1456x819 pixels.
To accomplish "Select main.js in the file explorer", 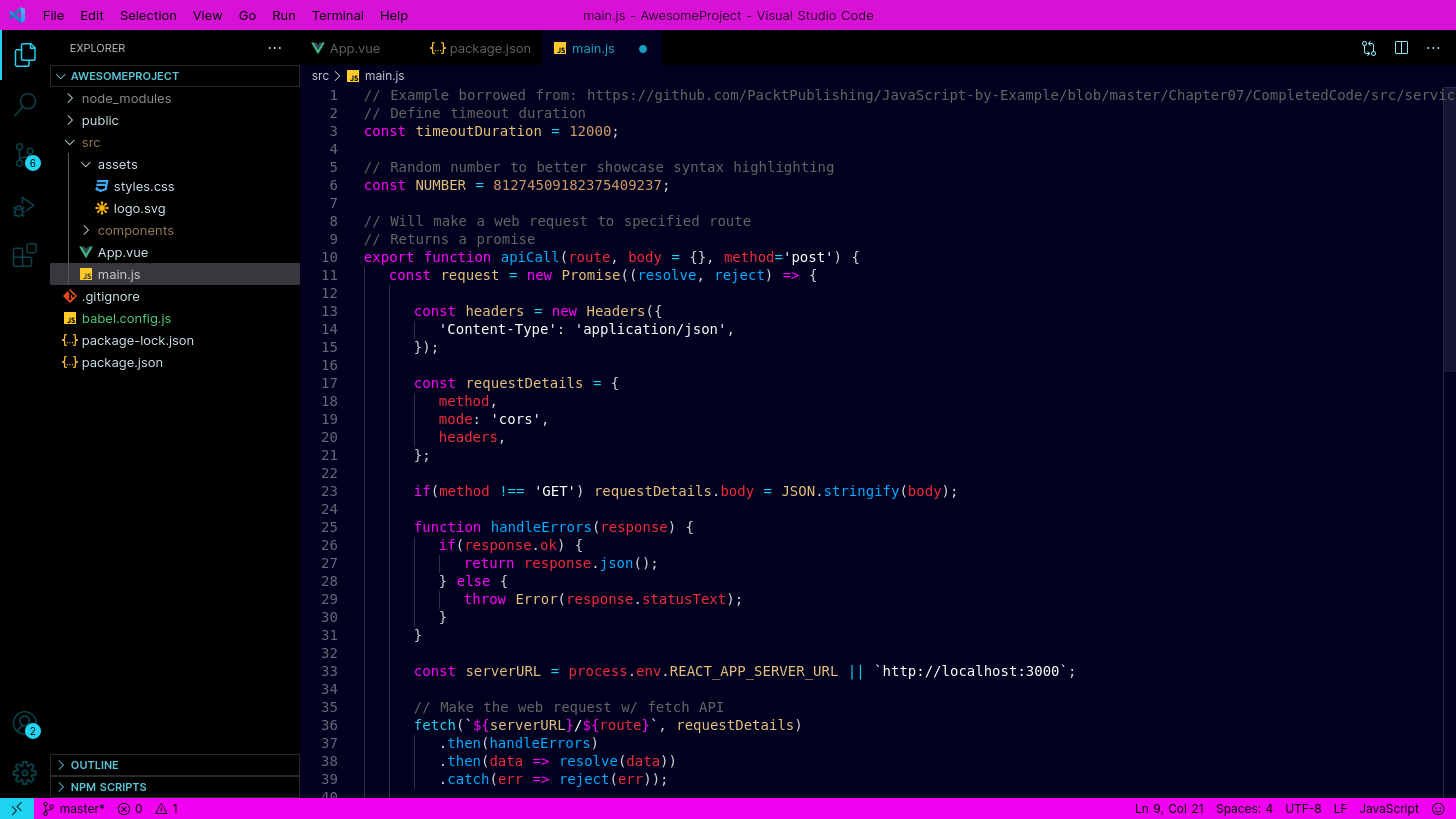I will 175,274.
